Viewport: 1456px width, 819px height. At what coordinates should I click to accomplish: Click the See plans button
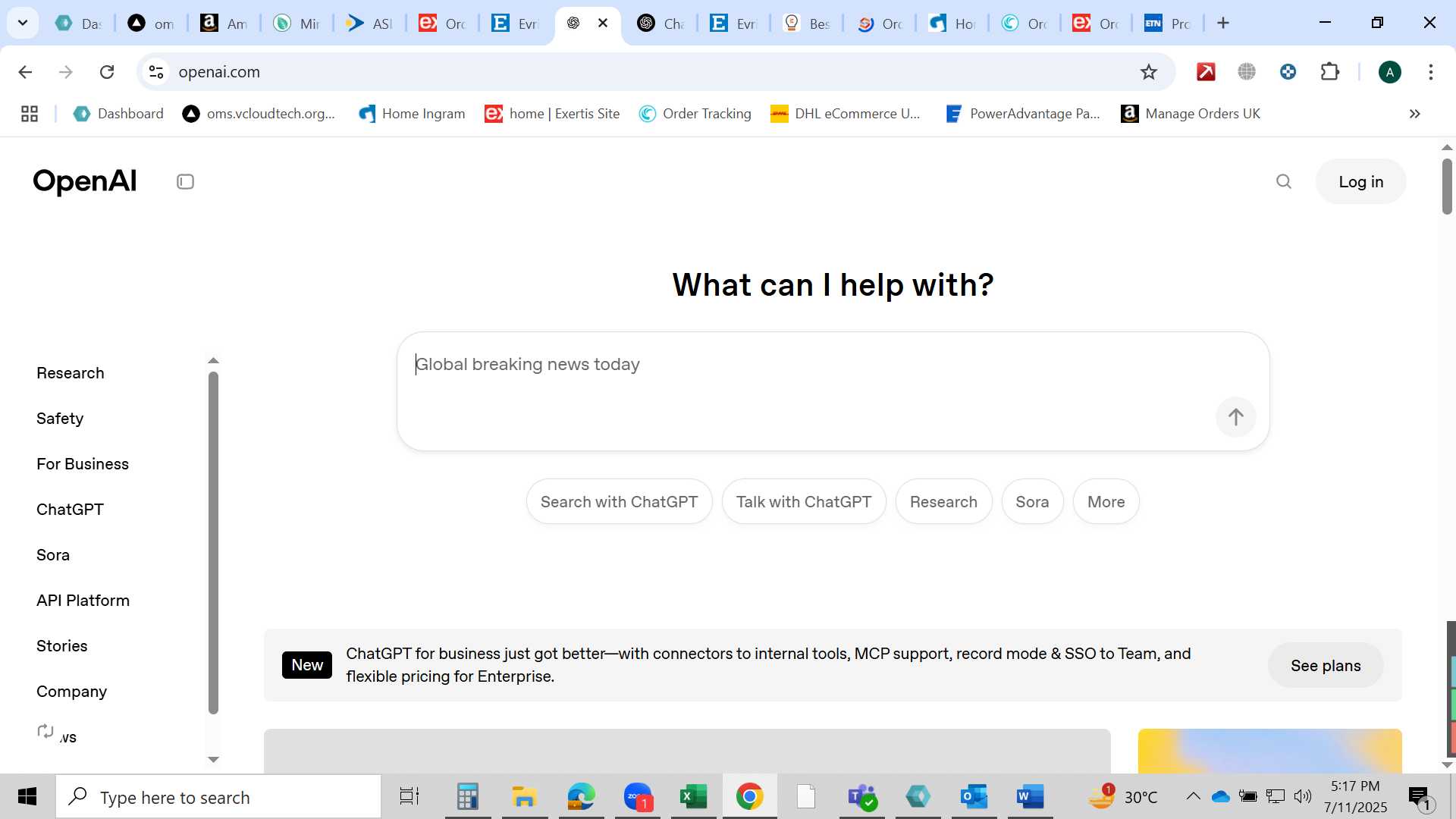pos(1326,666)
